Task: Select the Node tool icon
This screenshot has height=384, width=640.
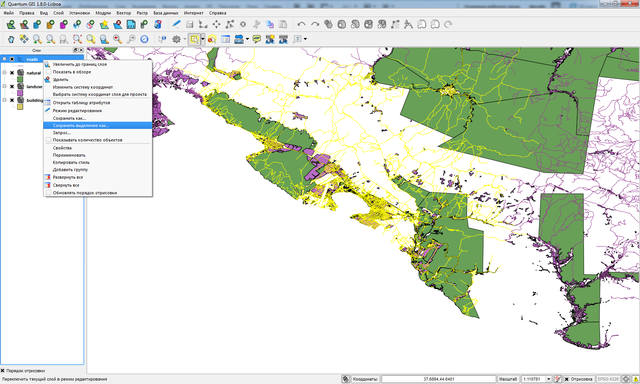Action: point(230,24)
